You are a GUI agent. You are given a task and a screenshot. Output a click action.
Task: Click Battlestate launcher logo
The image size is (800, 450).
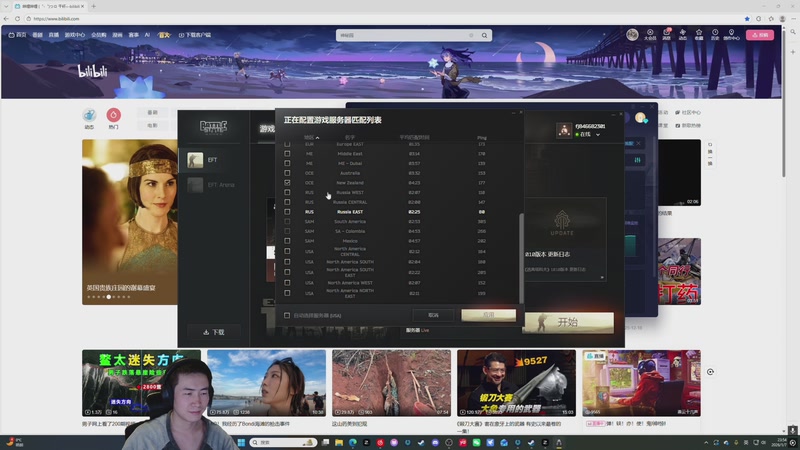213,127
